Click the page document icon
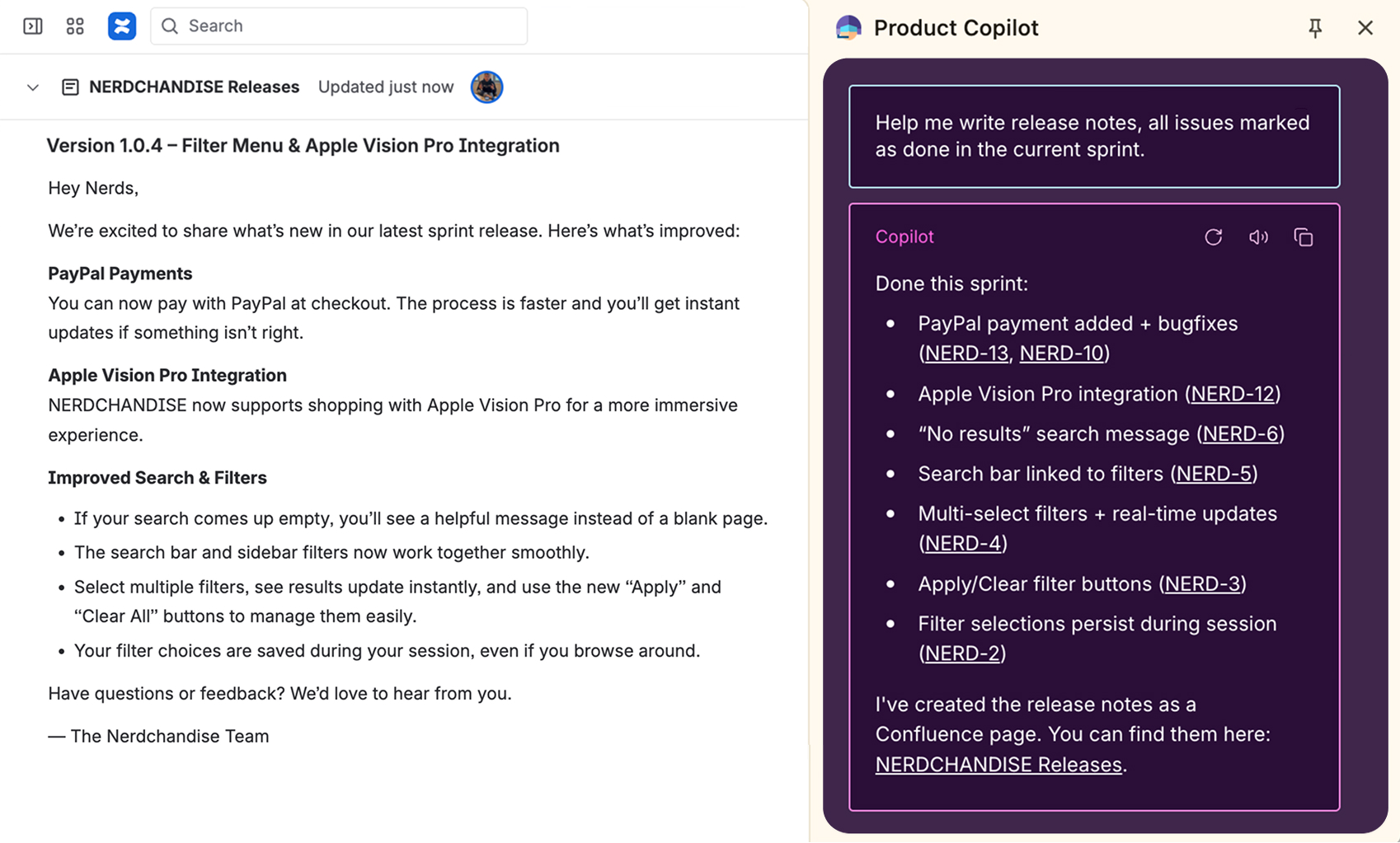 71,87
